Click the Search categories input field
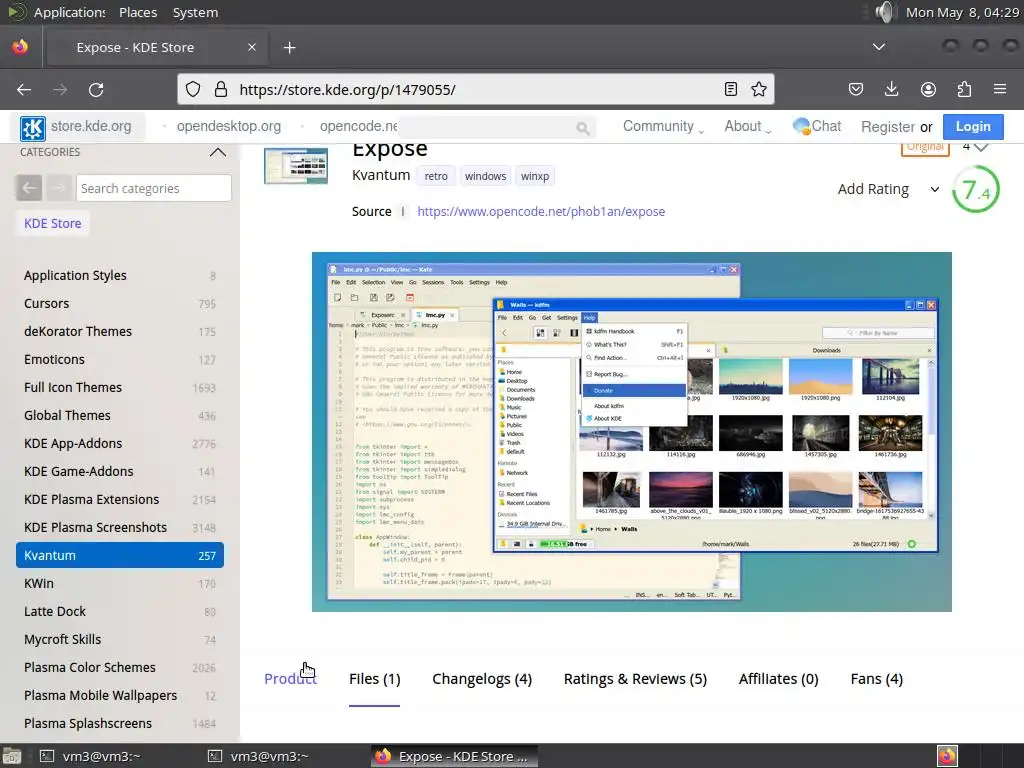This screenshot has height=768, width=1024. (x=153, y=188)
